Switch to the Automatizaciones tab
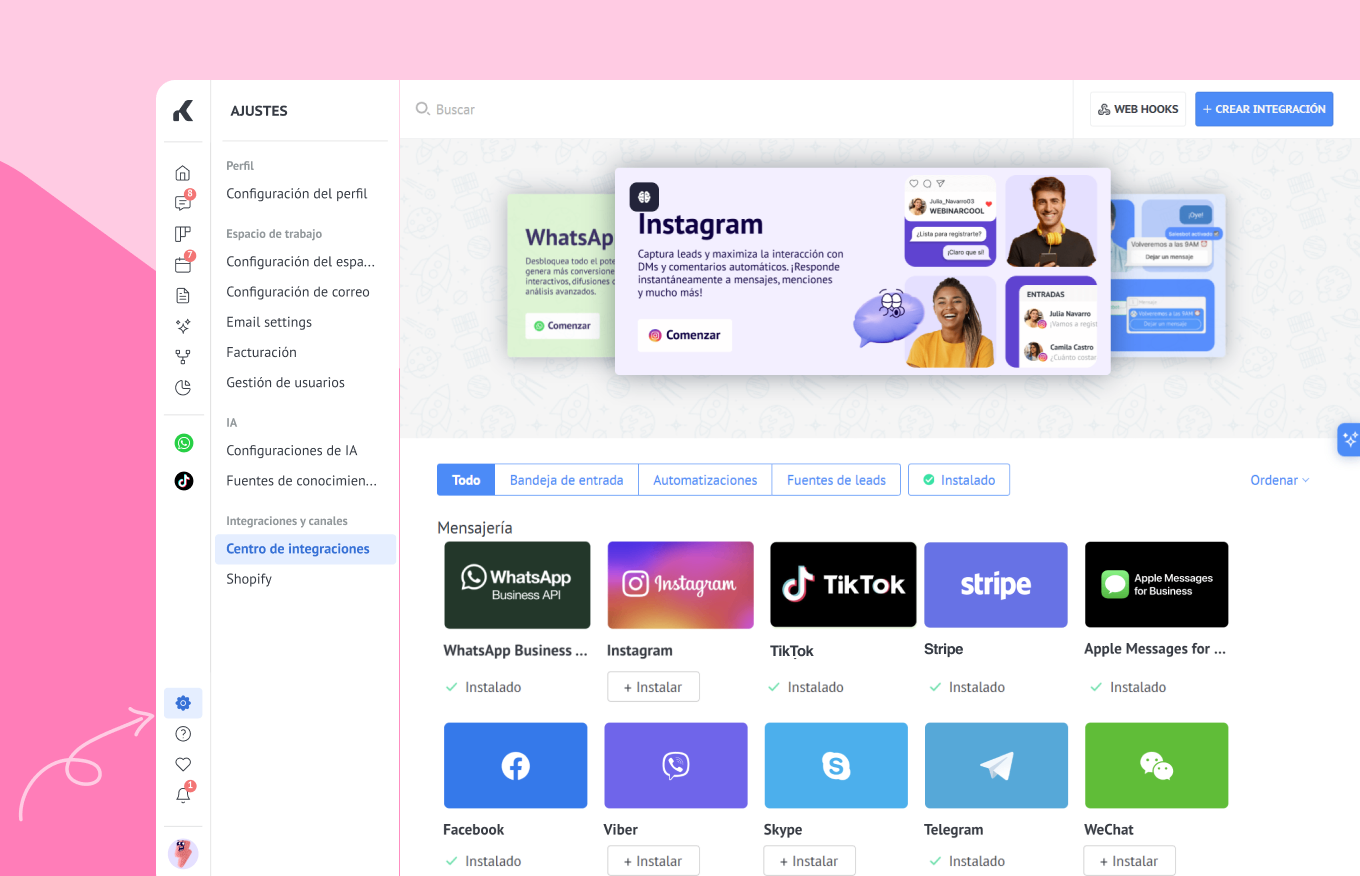This screenshot has height=876, width=1360. (705, 480)
